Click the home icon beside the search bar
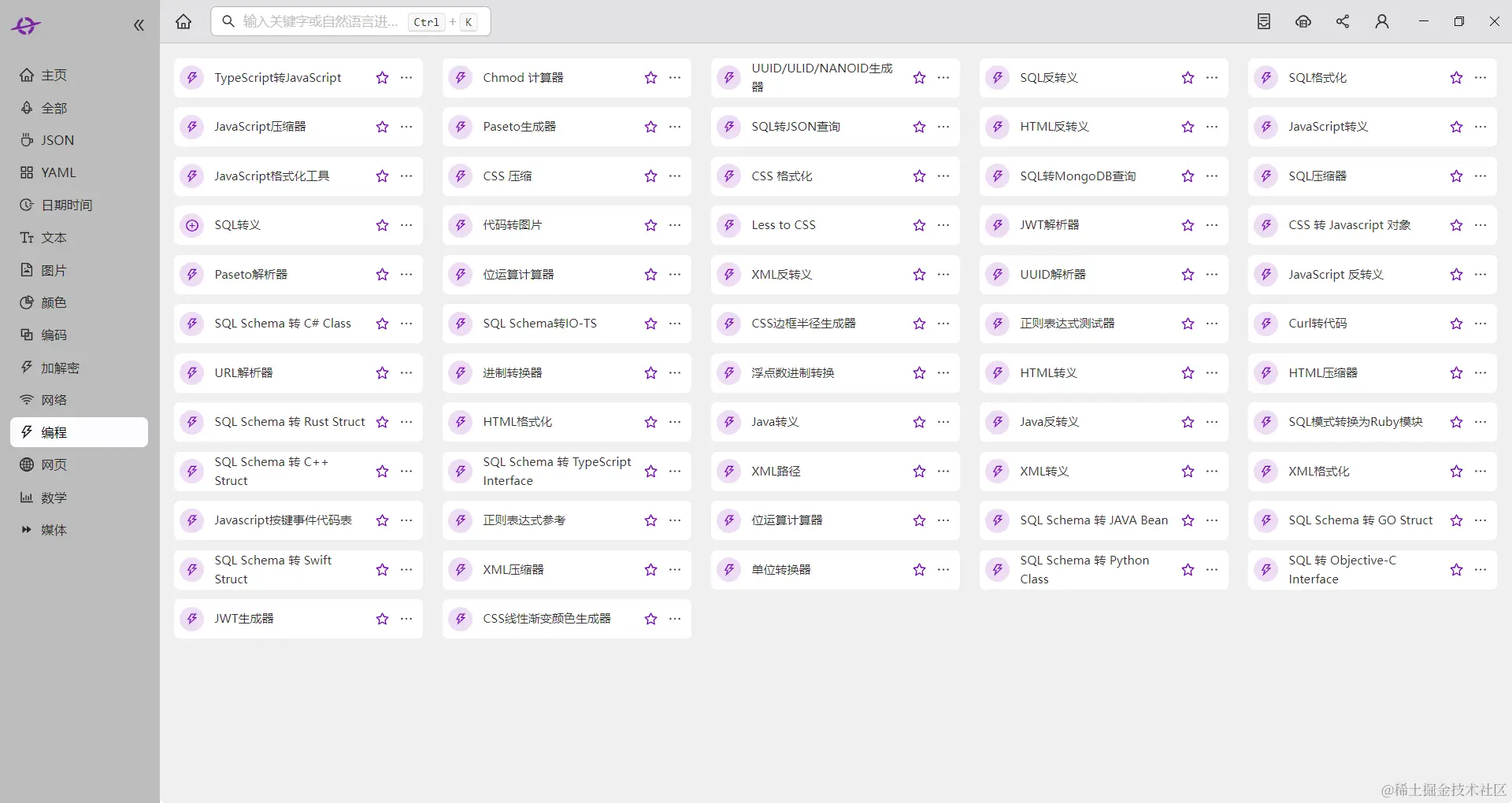This screenshot has width=1512, height=803. point(183,21)
